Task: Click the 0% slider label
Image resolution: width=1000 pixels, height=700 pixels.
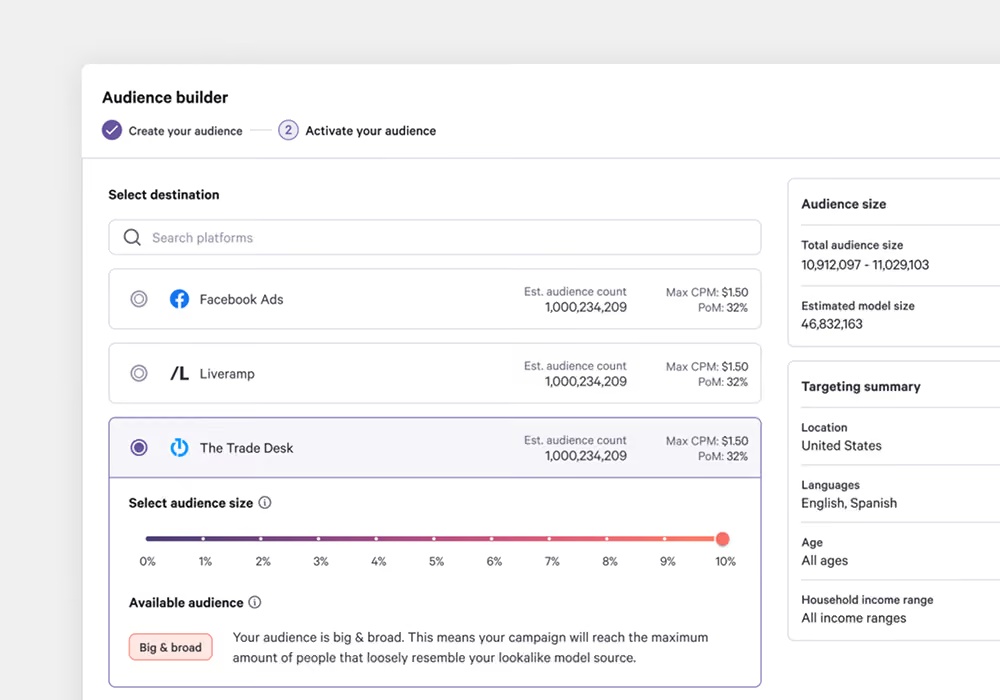Action: point(147,561)
